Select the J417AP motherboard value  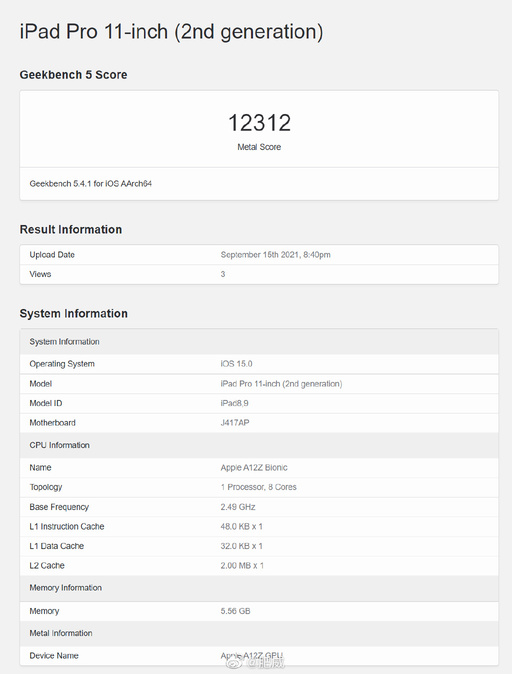point(235,423)
